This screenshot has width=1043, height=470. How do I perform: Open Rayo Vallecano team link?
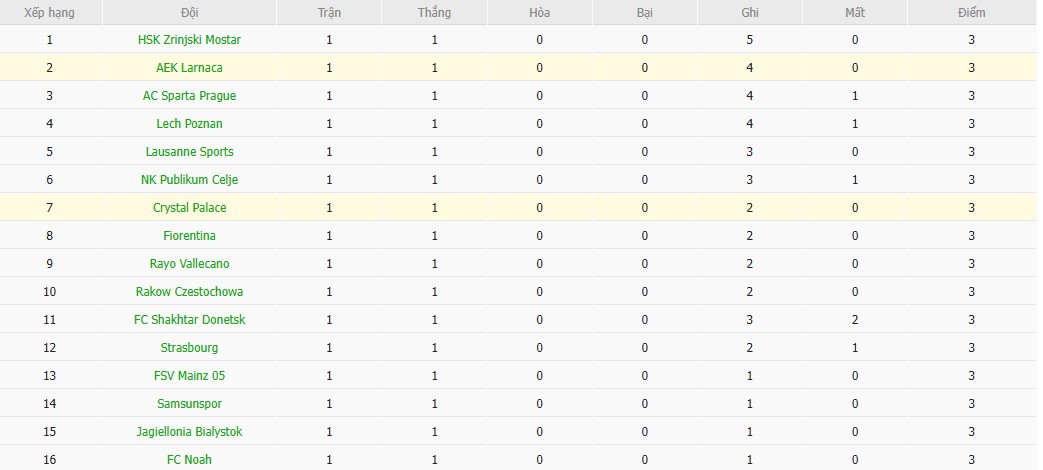click(189, 264)
